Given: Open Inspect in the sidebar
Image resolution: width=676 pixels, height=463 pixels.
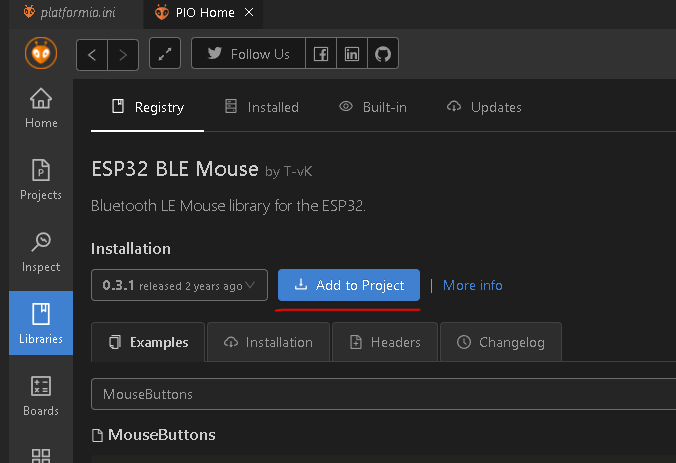Looking at the screenshot, I should pyautogui.click(x=41, y=252).
